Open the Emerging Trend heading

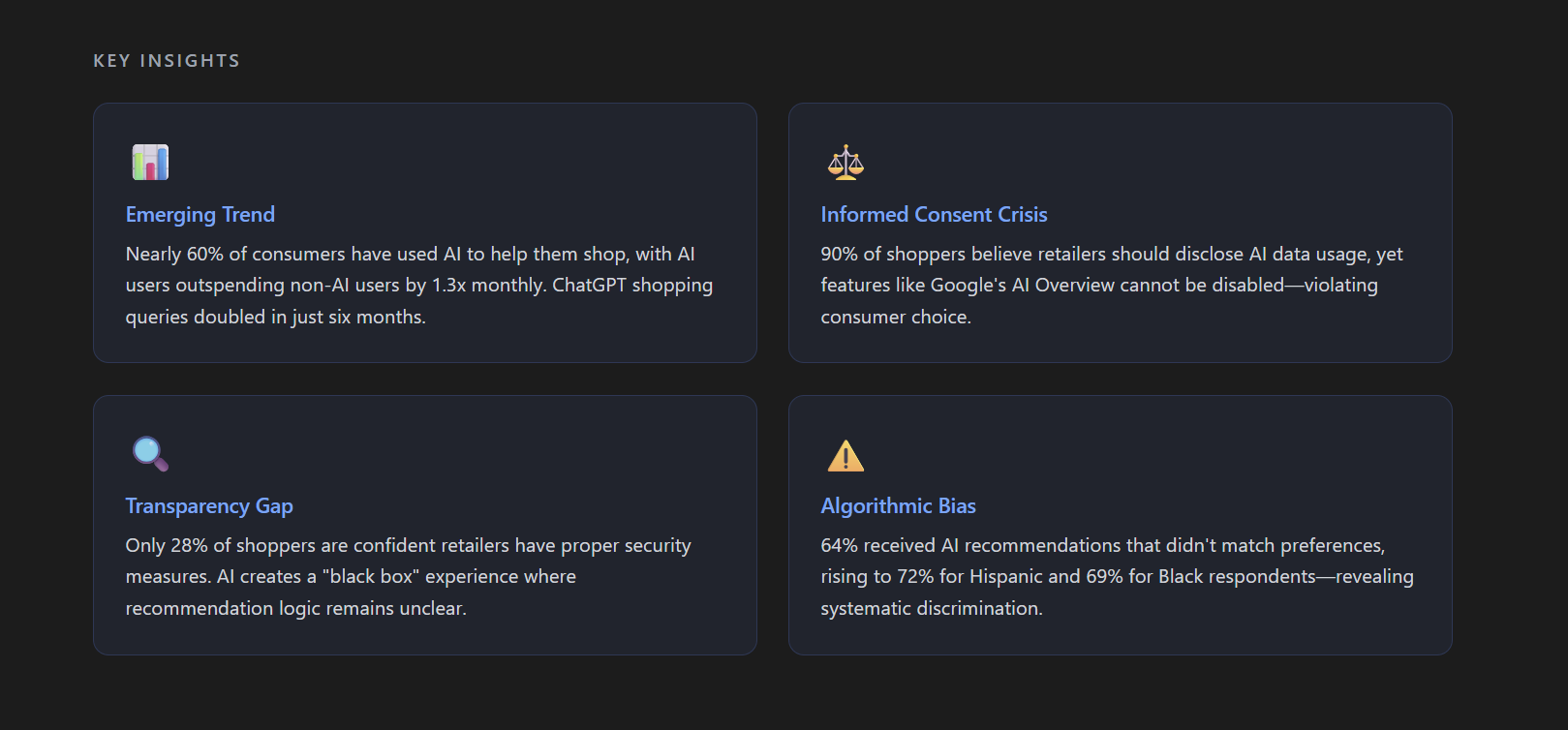point(200,215)
